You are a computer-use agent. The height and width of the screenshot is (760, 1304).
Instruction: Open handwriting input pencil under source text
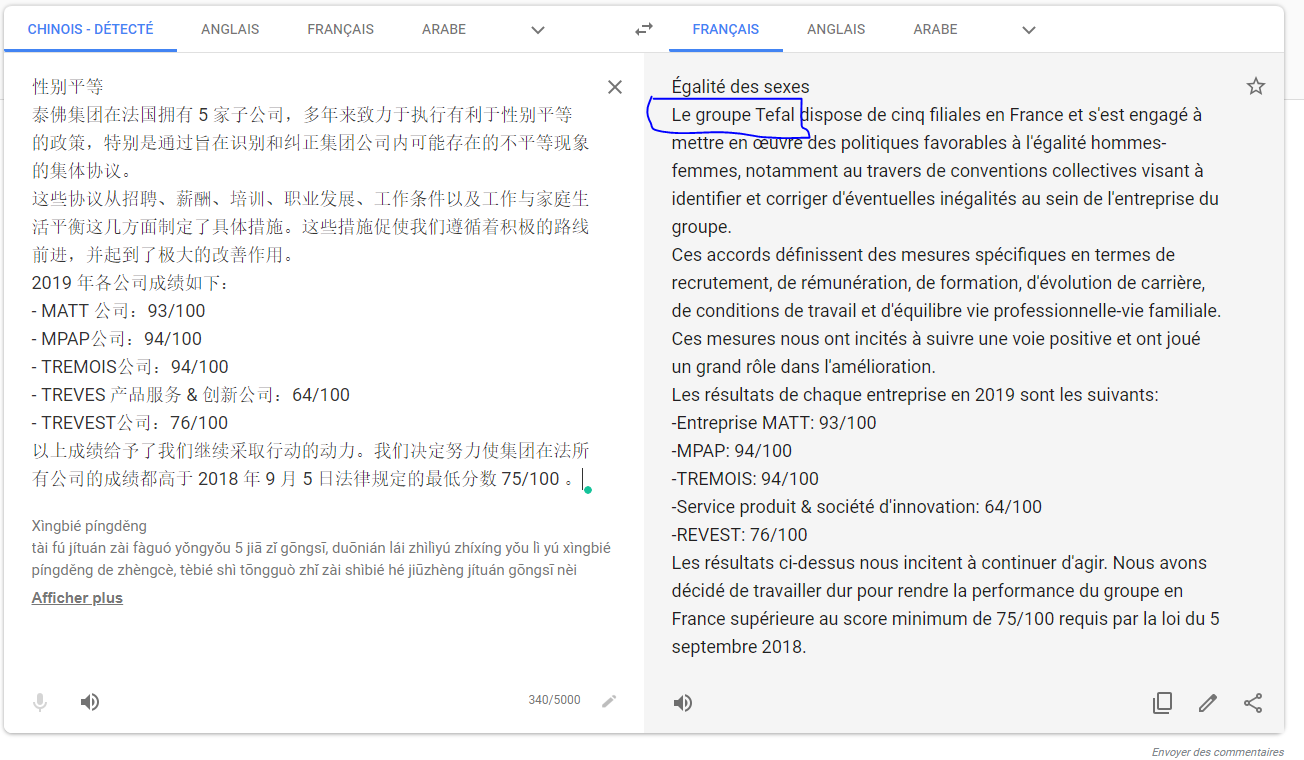coord(609,701)
